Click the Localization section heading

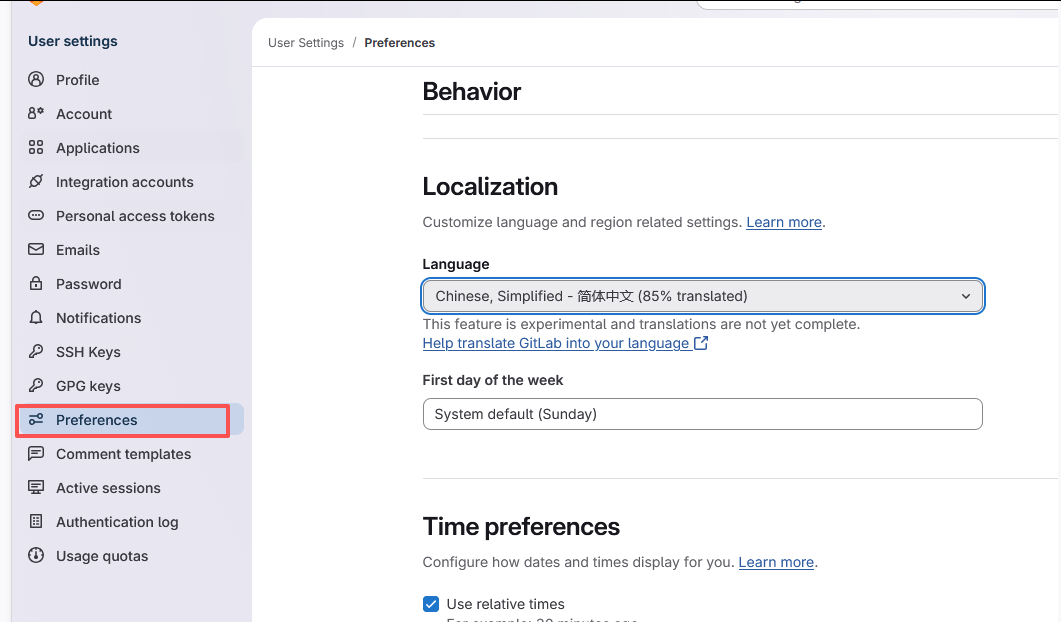point(490,187)
